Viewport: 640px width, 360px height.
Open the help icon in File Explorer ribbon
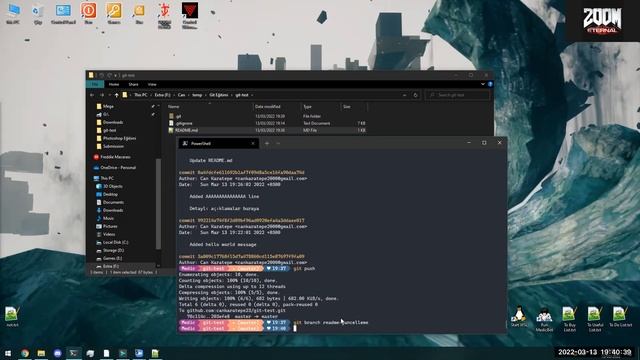[x=490, y=84]
